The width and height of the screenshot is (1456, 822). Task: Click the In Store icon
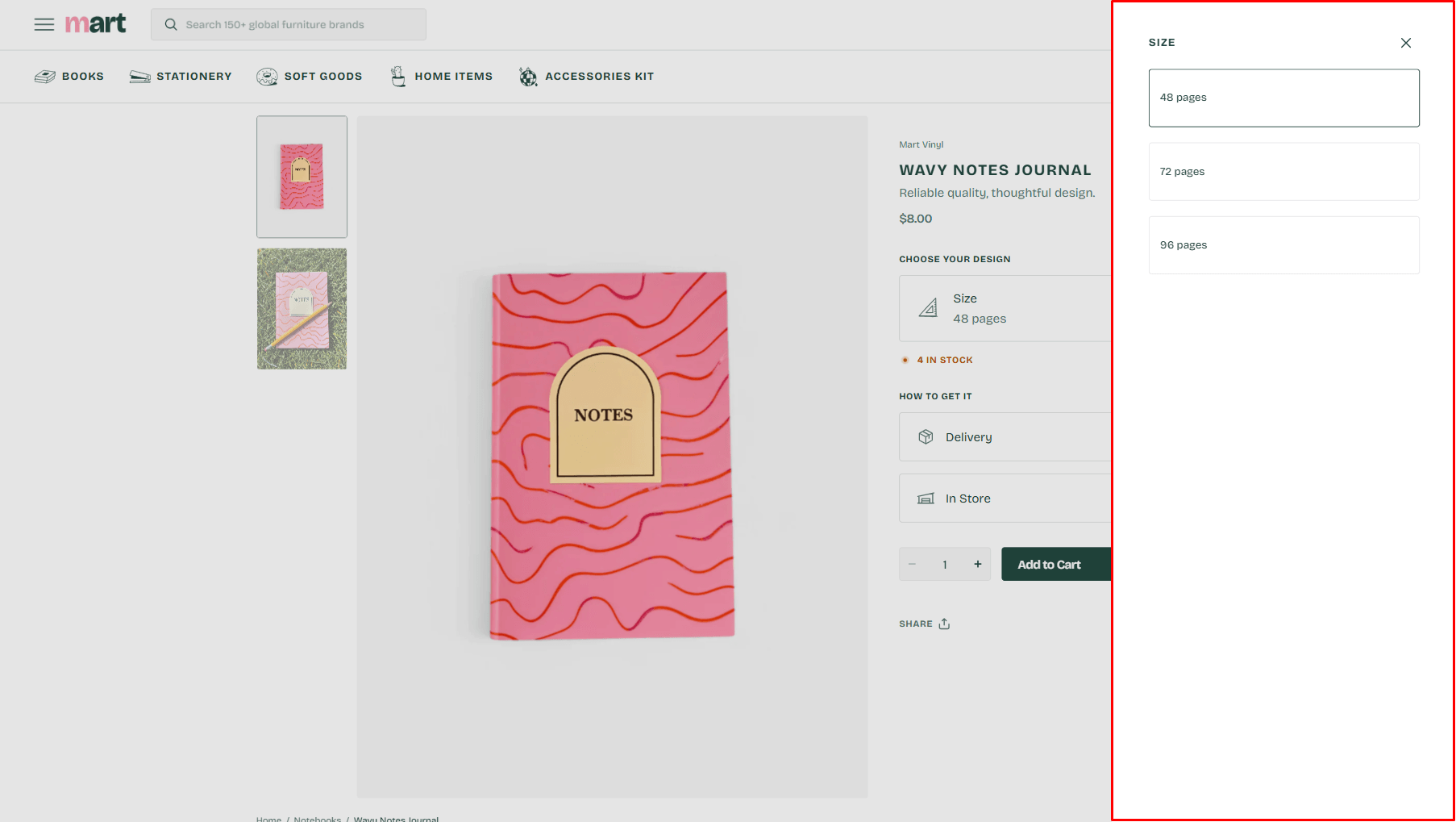[x=926, y=499]
